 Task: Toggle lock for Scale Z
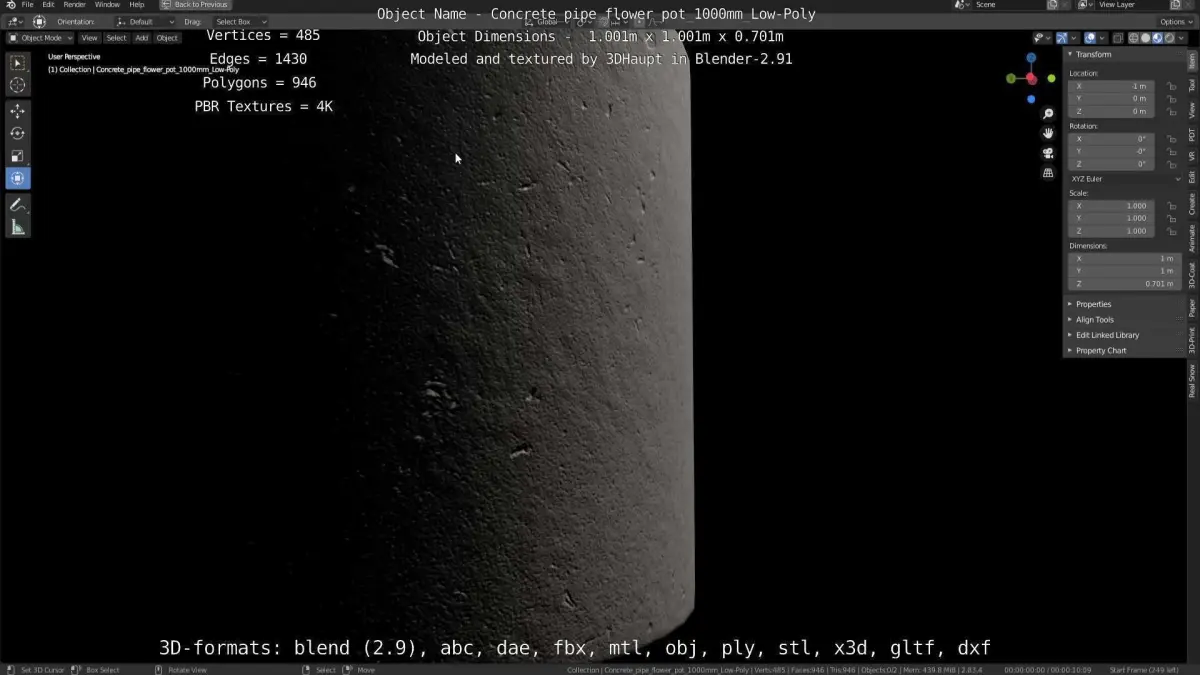point(1171,231)
